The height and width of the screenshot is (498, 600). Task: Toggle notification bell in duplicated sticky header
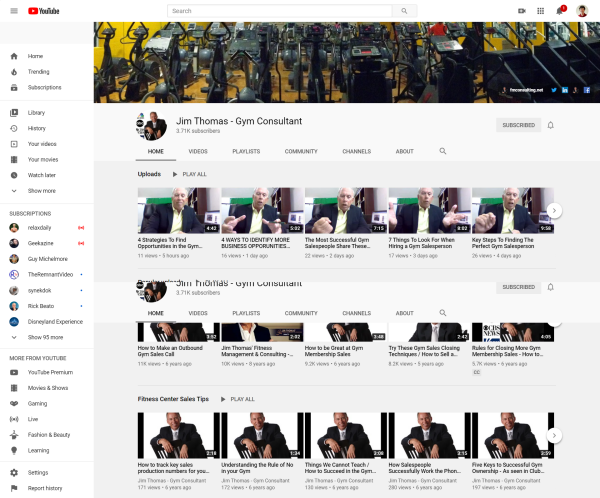point(550,287)
